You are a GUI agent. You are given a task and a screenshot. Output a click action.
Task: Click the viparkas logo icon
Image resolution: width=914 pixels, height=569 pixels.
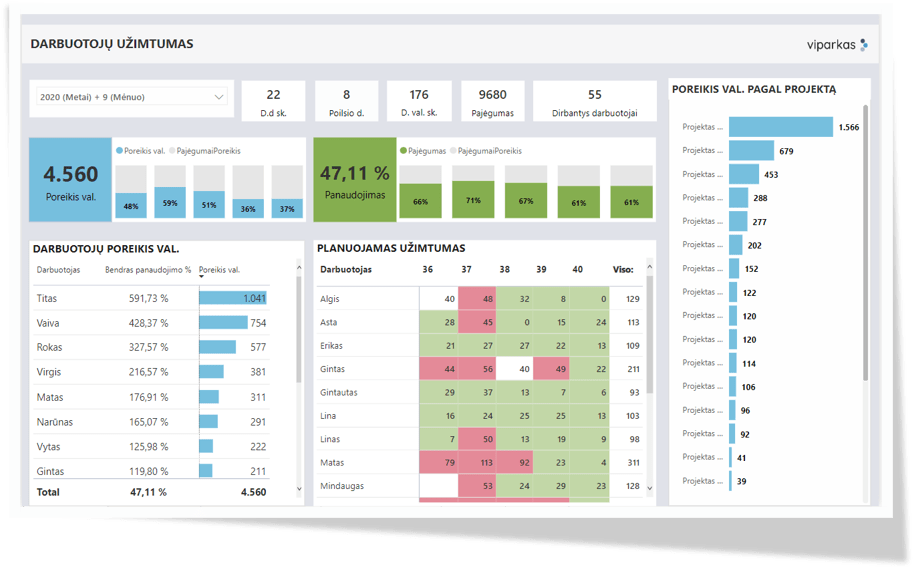pos(863,45)
